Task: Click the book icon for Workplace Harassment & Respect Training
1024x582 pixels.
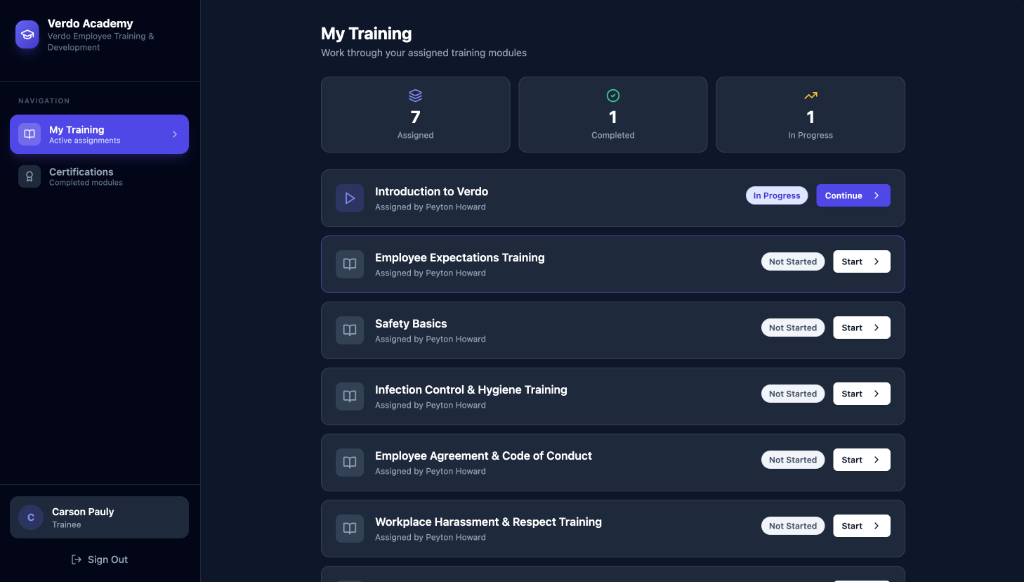Action: point(350,528)
